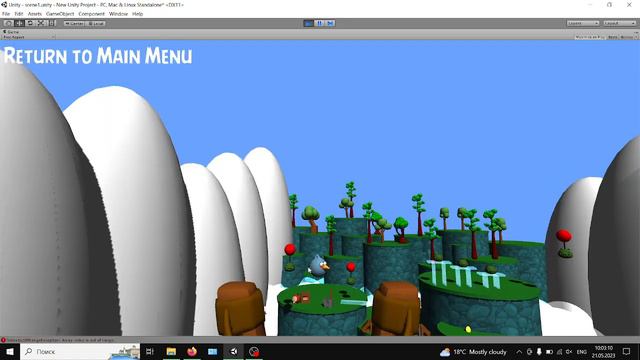Viewport: 640px width, 360px height.
Task: Open File Explorer from taskbar
Action: coord(171,351)
